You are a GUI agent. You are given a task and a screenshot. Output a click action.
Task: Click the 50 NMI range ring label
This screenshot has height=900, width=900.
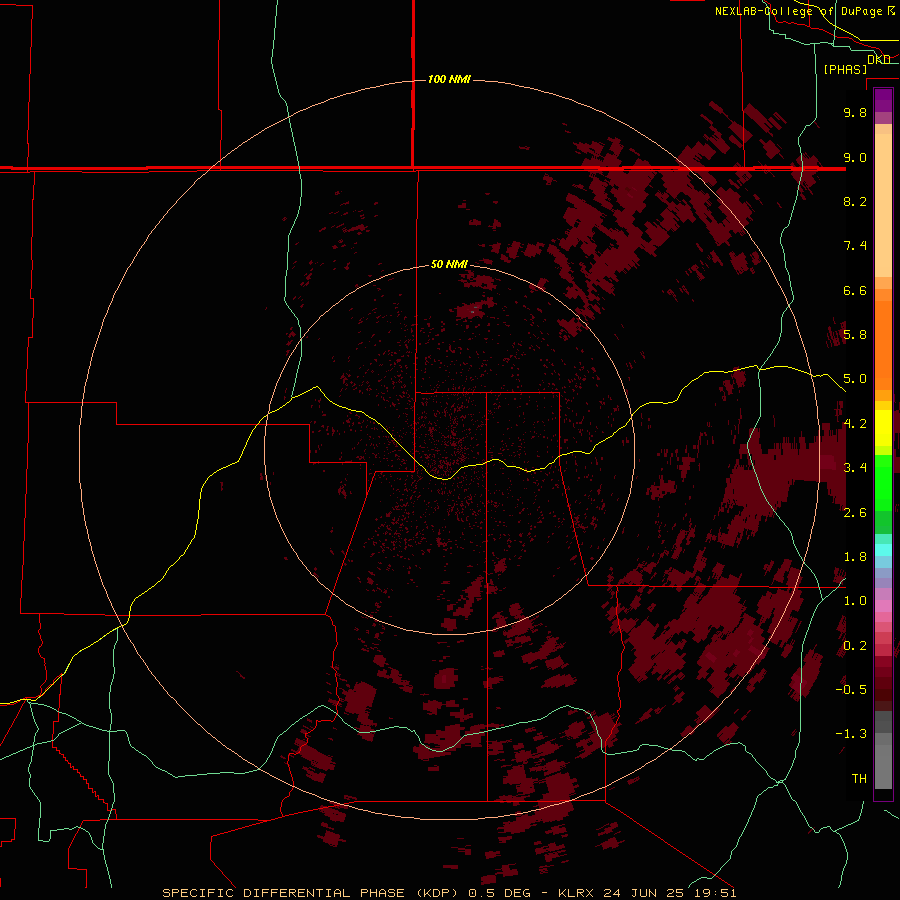tap(449, 264)
